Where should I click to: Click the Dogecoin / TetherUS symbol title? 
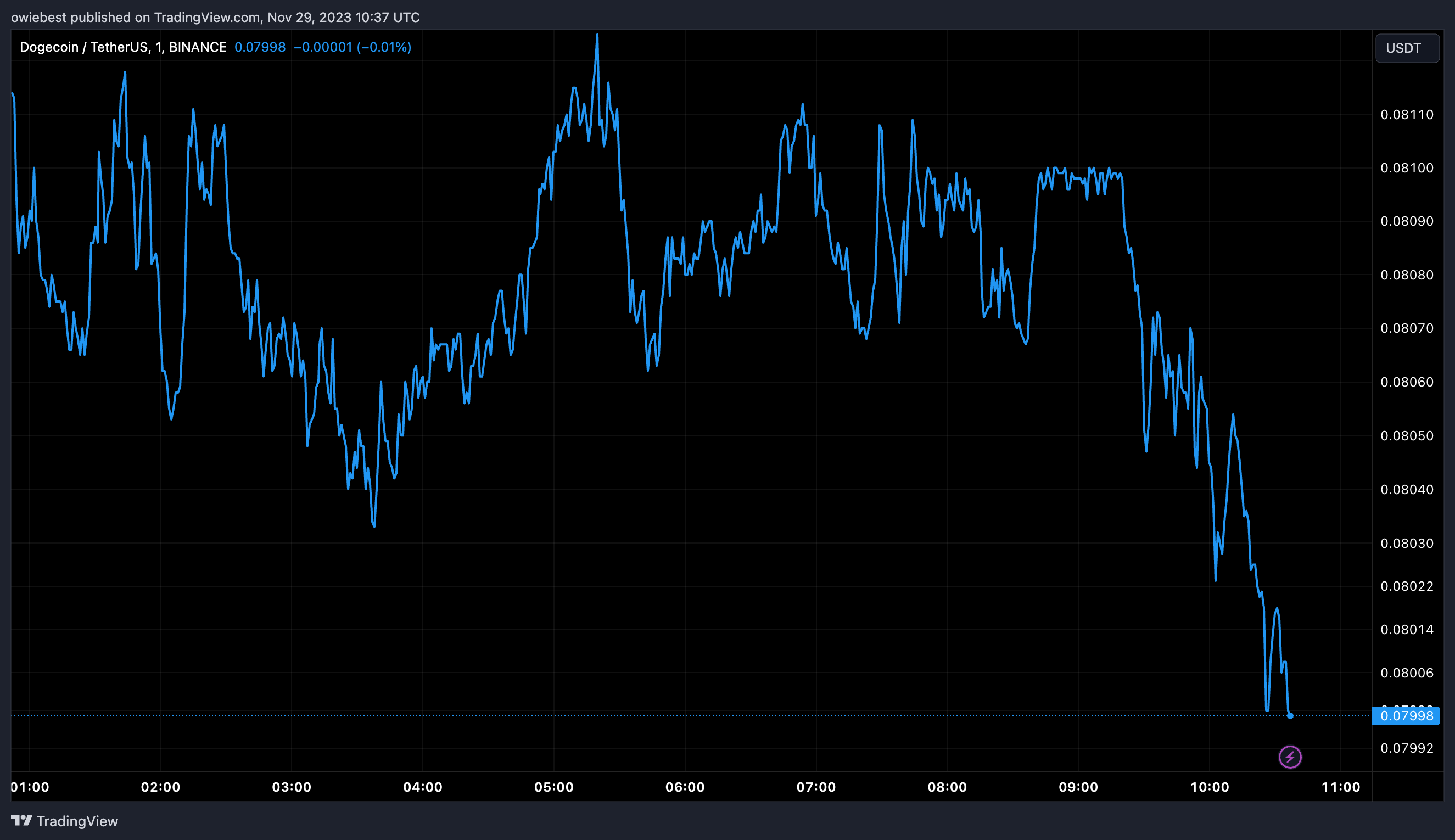click(123, 47)
